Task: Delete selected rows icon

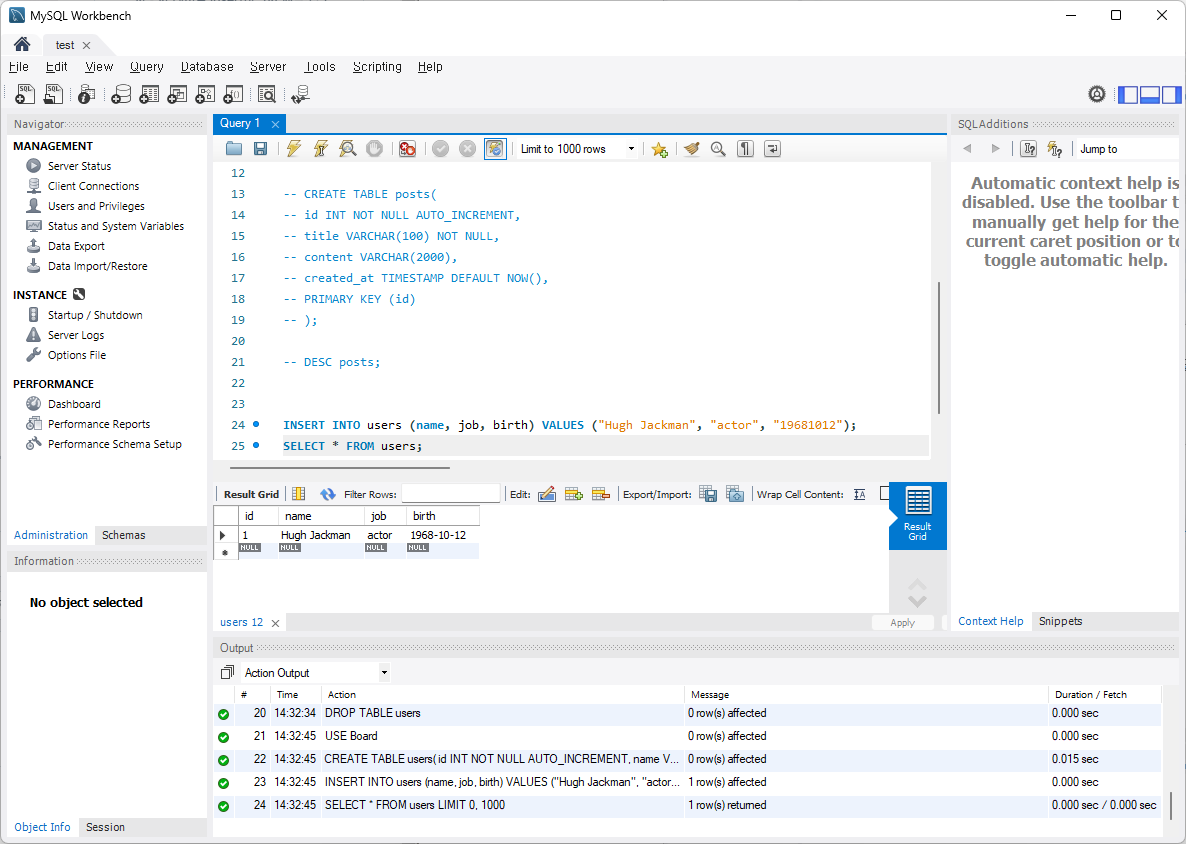Action: coord(601,494)
